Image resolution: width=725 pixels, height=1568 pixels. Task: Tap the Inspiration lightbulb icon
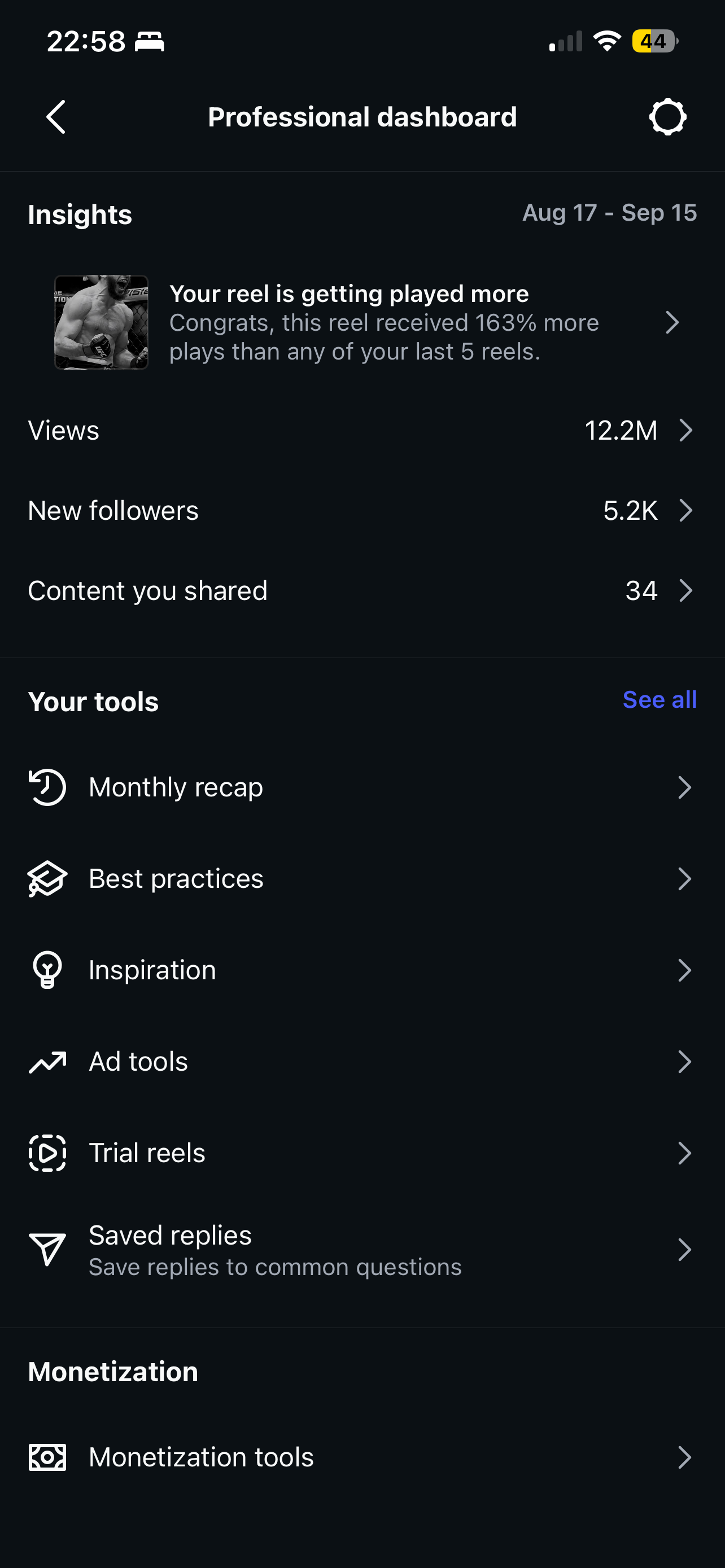click(47, 970)
